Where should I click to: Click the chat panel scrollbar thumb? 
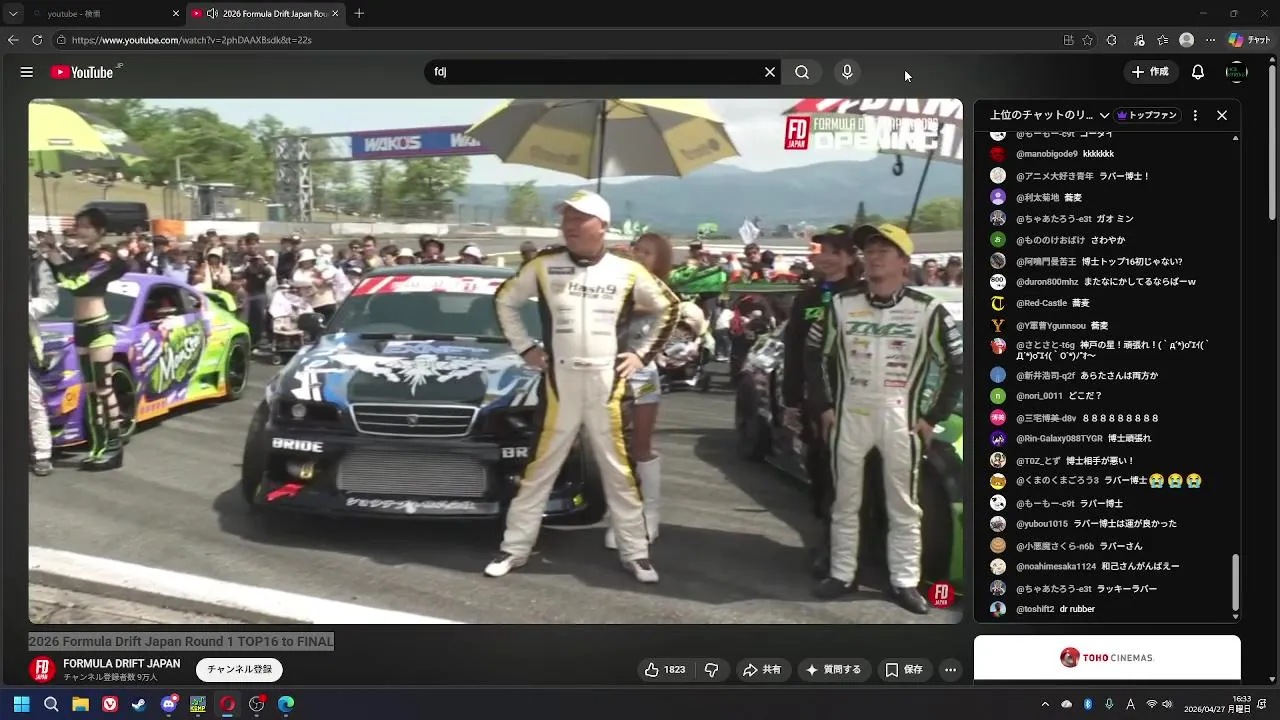[x=1235, y=581]
